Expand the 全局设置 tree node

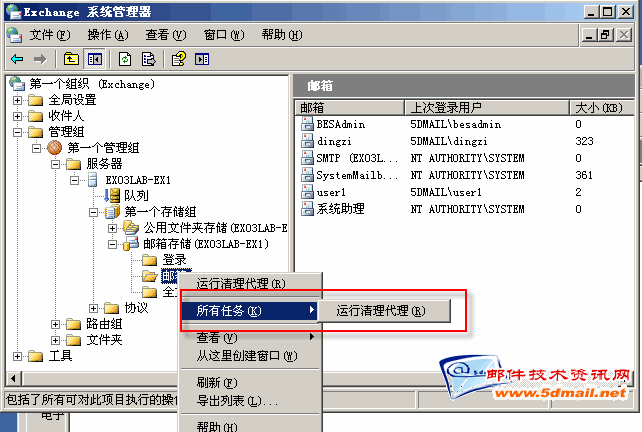(x=17, y=100)
